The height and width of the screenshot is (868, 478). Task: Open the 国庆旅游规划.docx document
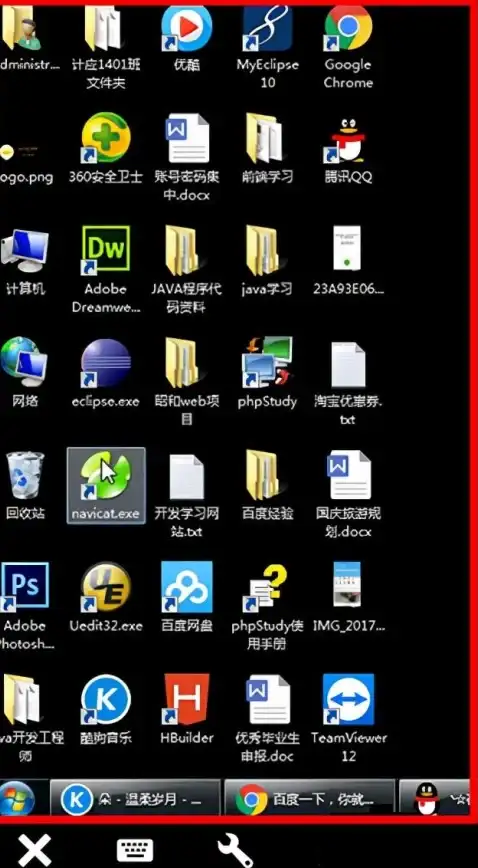tap(348, 476)
